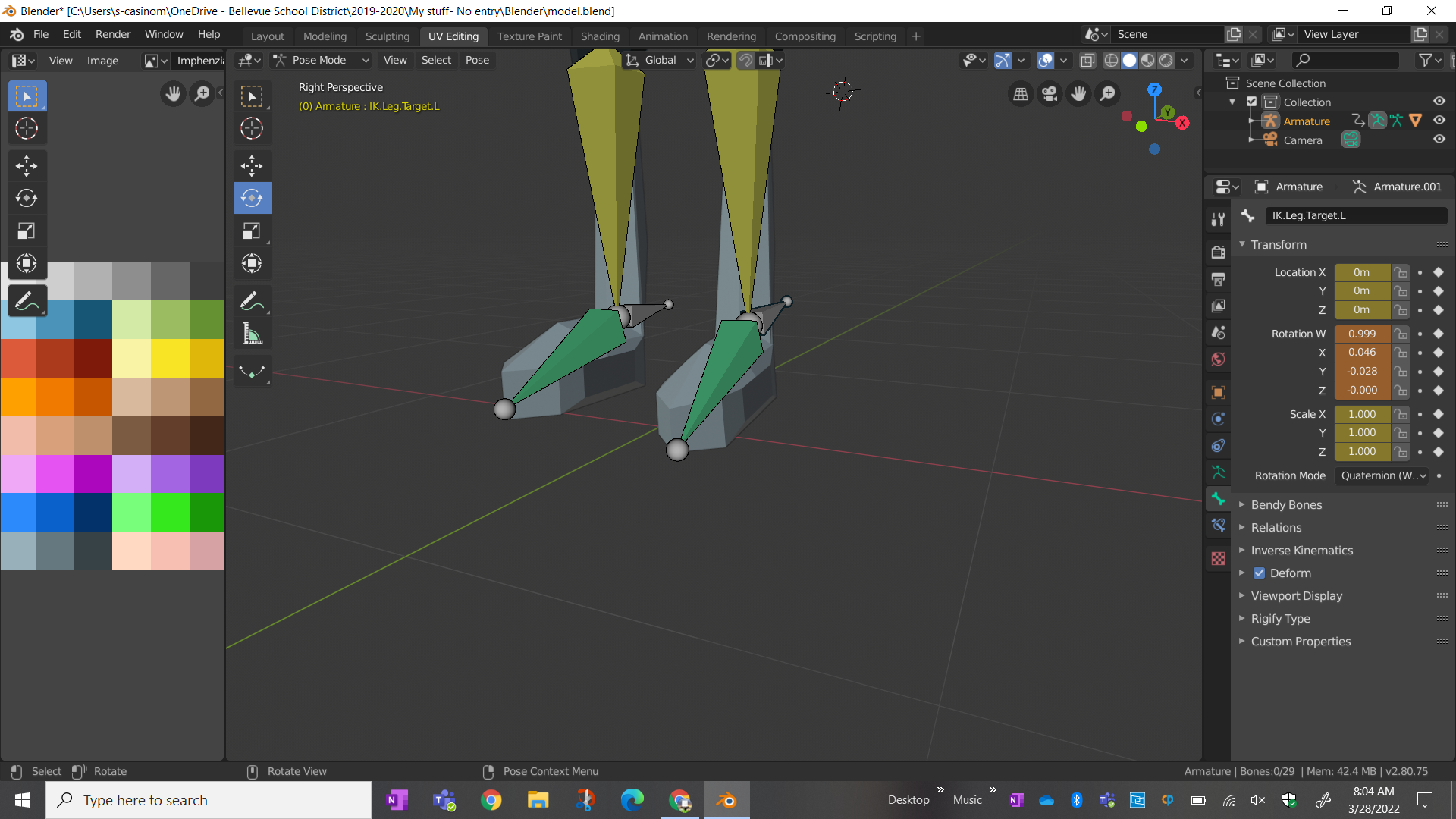
Task: Expand the Bendy Bones panel
Action: [1286, 505]
